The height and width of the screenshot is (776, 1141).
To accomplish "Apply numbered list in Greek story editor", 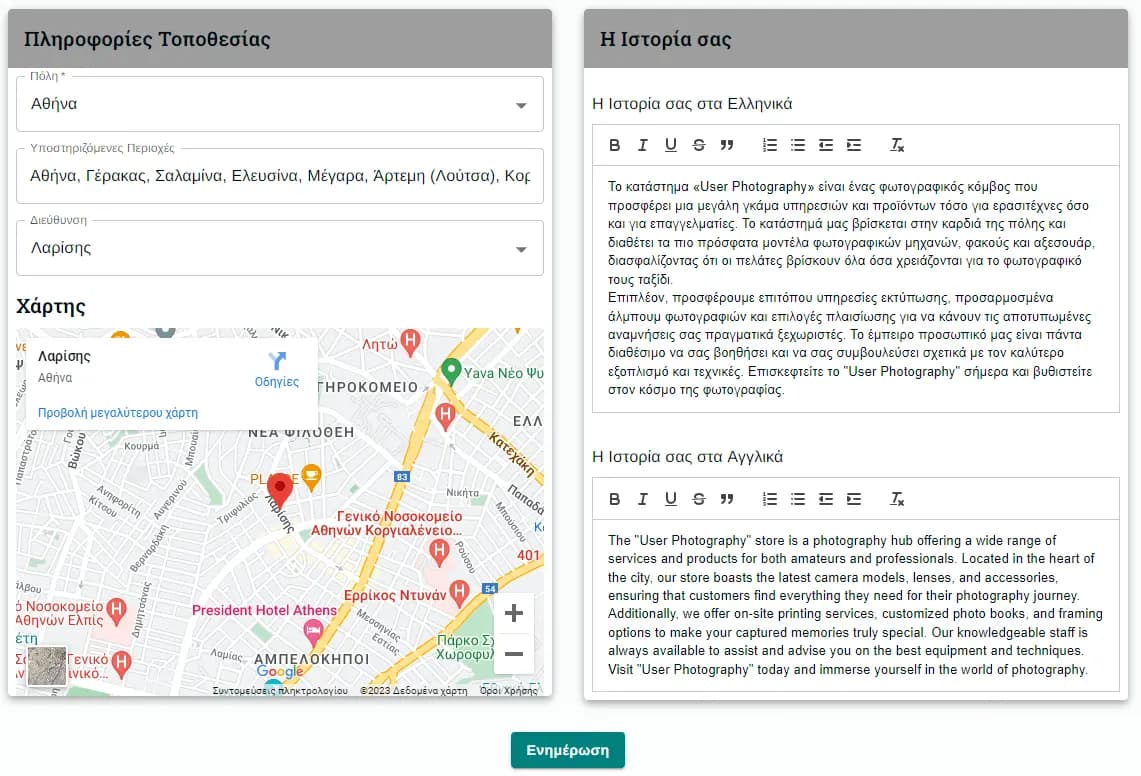I will tap(769, 145).
